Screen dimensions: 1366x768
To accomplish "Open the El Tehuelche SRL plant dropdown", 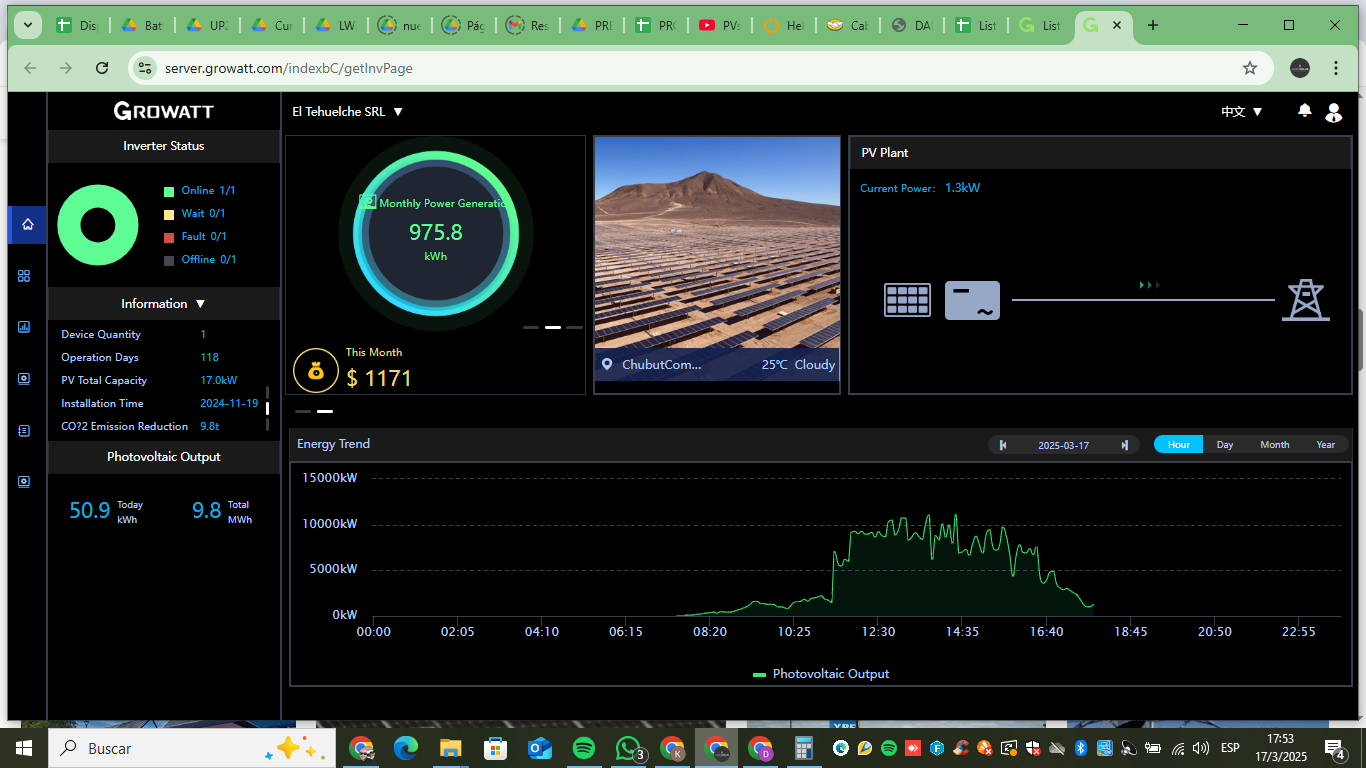I will (x=348, y=112).
